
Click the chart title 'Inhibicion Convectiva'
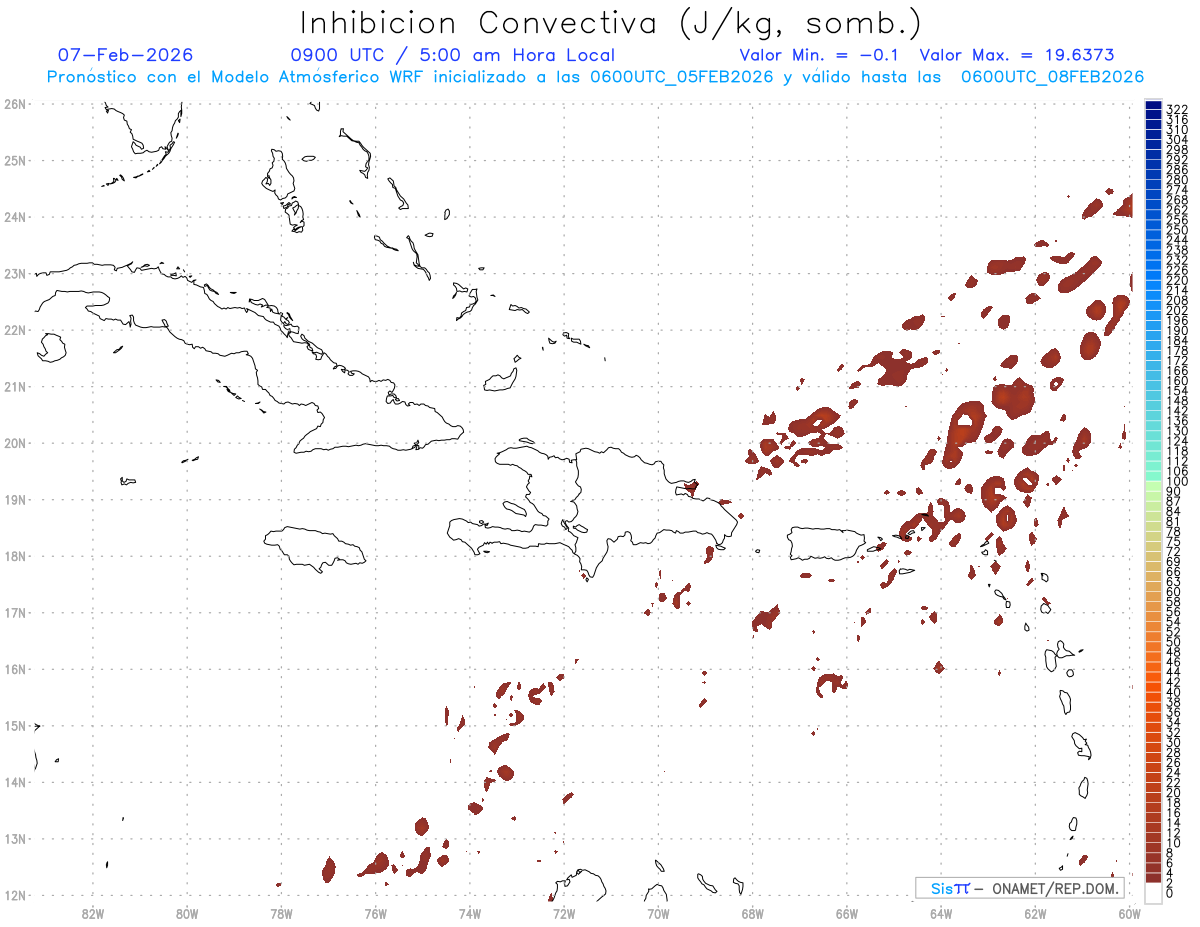click(x=479, y=23)
